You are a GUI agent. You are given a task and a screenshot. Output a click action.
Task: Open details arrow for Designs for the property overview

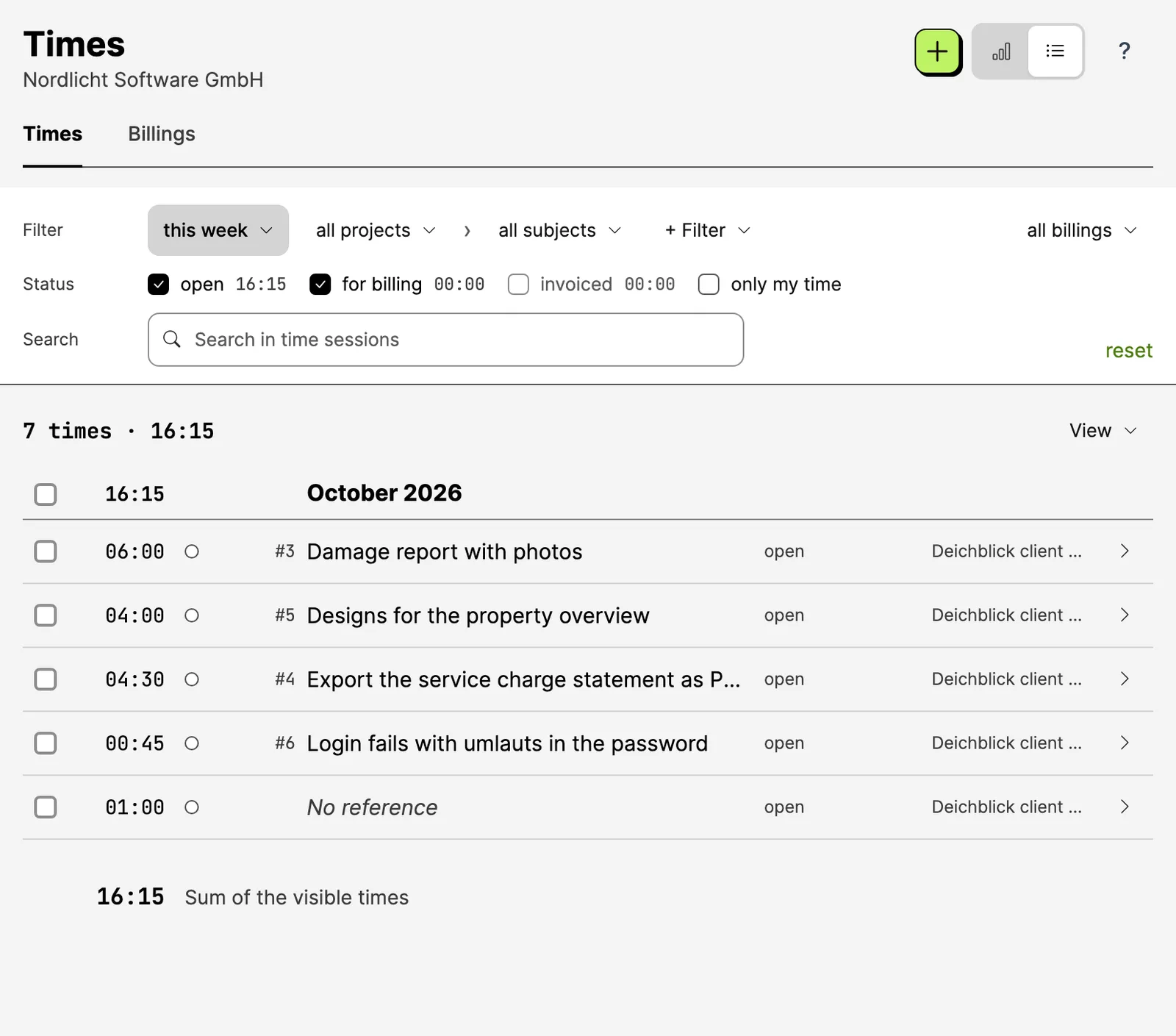[x=1125, y=615]
